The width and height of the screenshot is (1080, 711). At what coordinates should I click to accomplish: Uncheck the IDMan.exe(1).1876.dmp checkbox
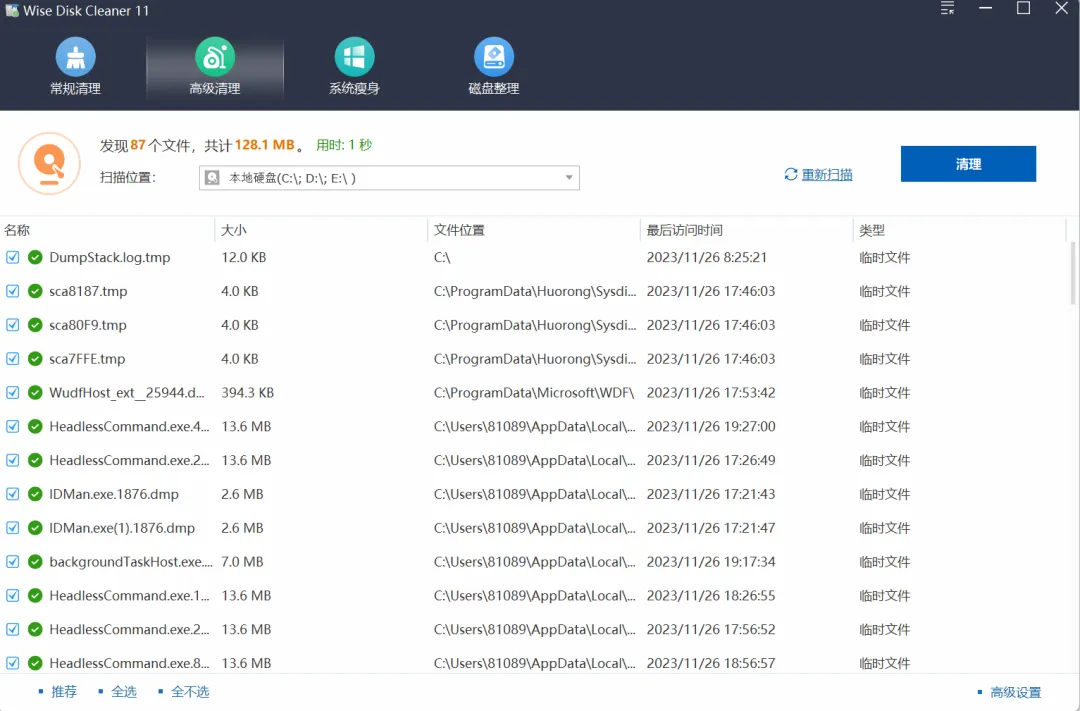12,528
